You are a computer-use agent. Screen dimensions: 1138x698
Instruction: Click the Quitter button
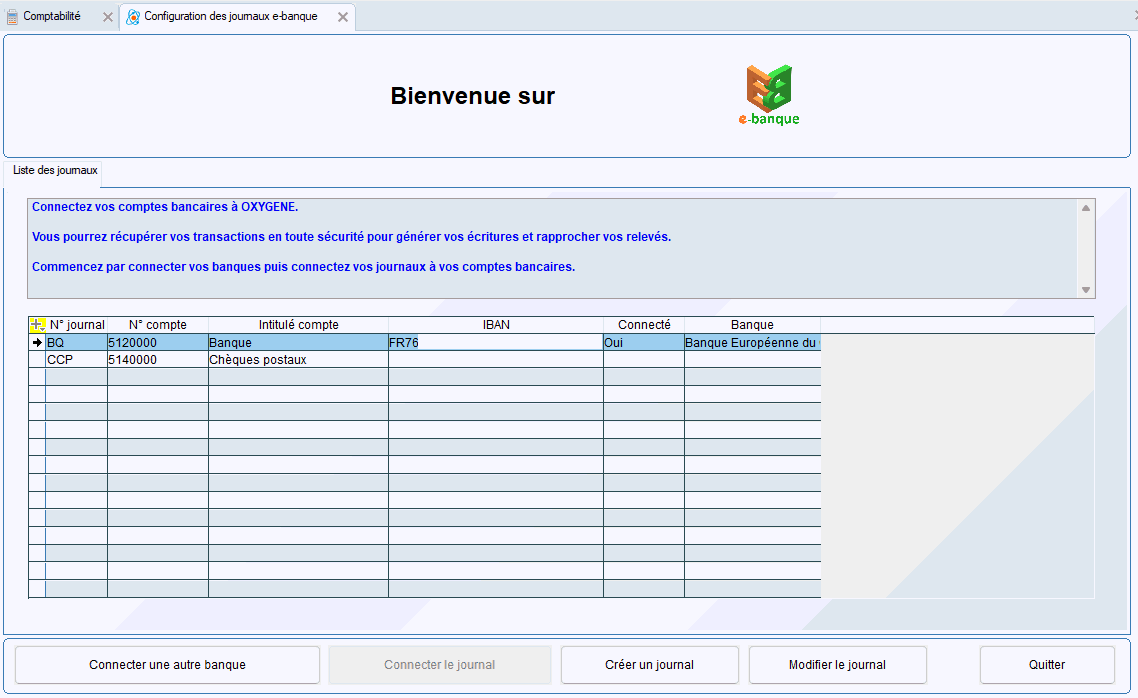1047,665
